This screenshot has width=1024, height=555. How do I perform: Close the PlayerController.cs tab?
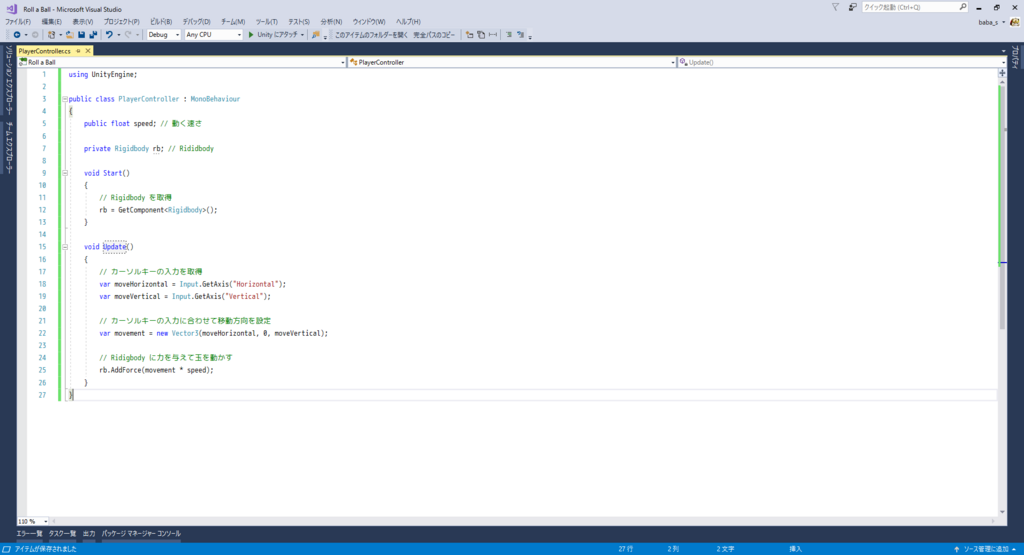click(x=88, y=50)
